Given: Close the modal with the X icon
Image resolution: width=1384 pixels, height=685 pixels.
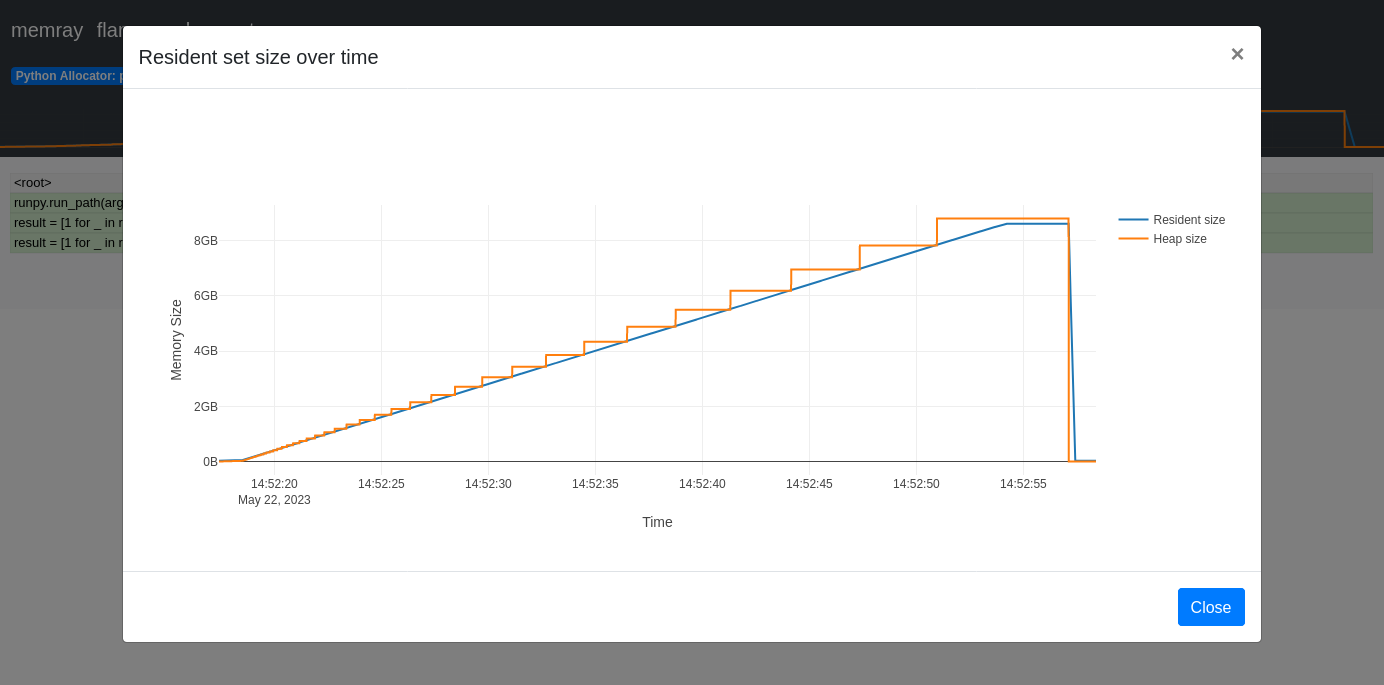Looking at the screenshot, I should pos(1237,55).
